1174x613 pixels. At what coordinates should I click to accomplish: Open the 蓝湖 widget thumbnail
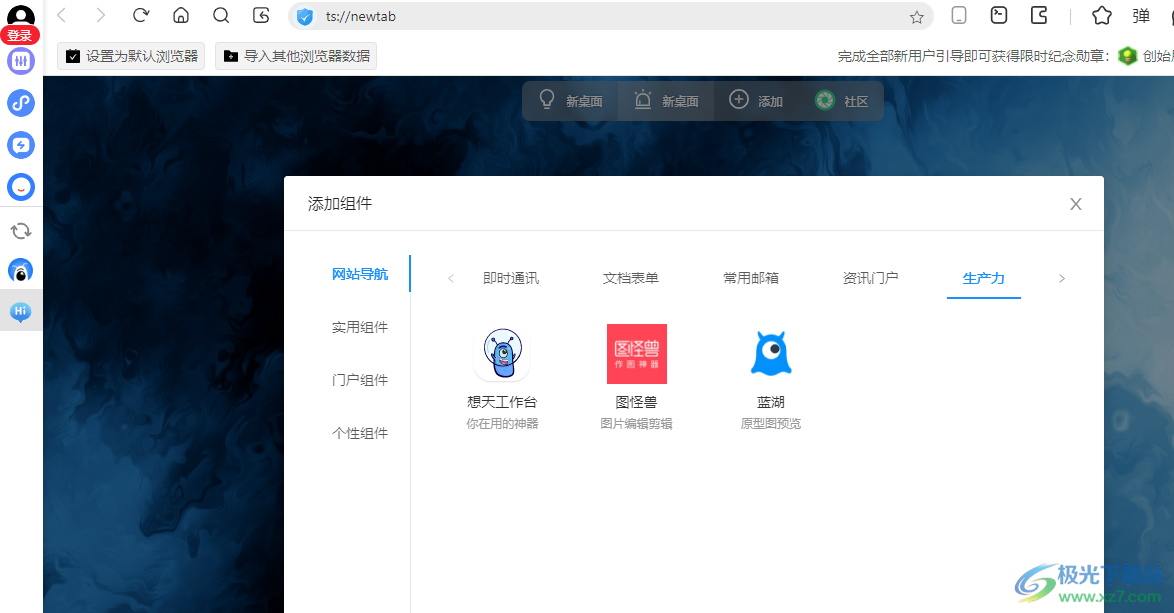770,352
